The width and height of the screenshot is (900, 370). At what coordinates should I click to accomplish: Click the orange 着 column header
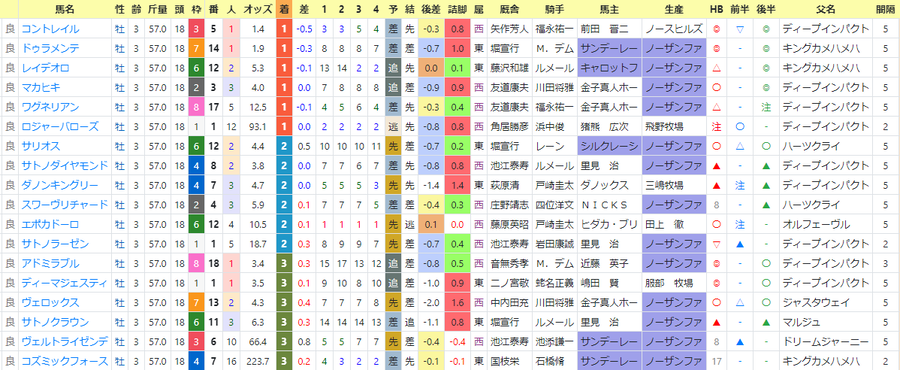click(x=284, y=9)
